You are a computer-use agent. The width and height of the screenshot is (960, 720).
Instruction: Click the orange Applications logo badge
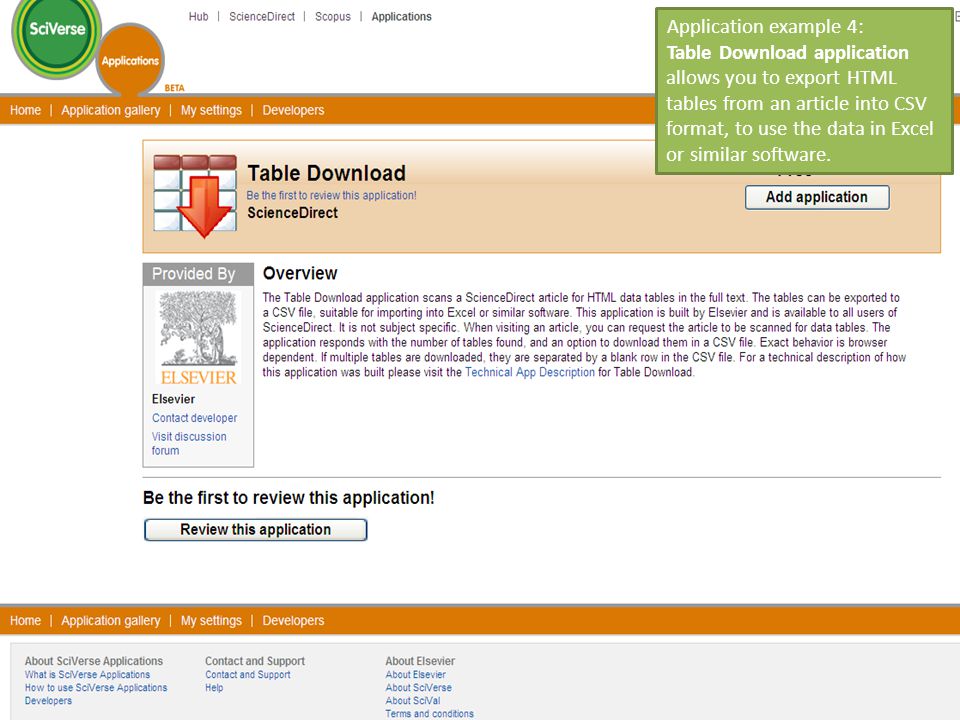pyautogui.click(x=130, y=61)
